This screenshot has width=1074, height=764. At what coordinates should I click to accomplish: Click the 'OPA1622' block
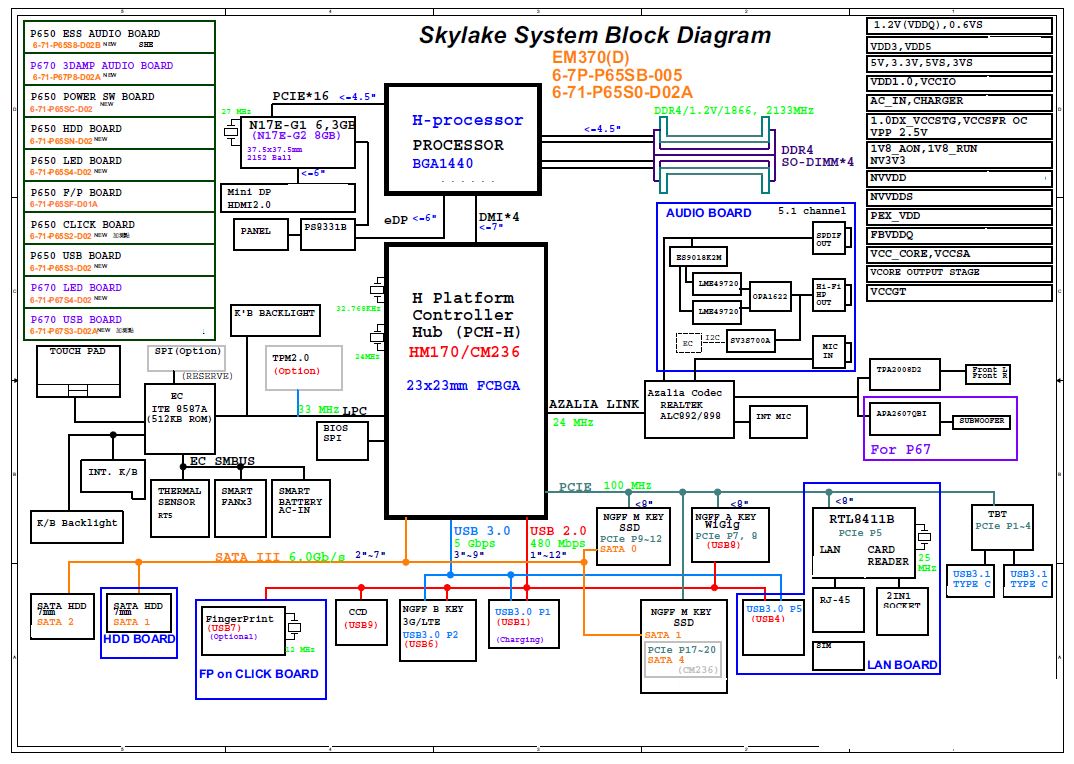coord(770,297)
